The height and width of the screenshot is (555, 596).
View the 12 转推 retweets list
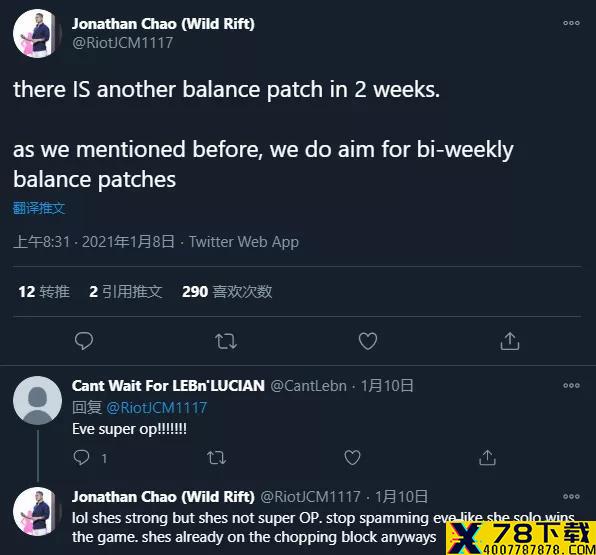point(44,292)
